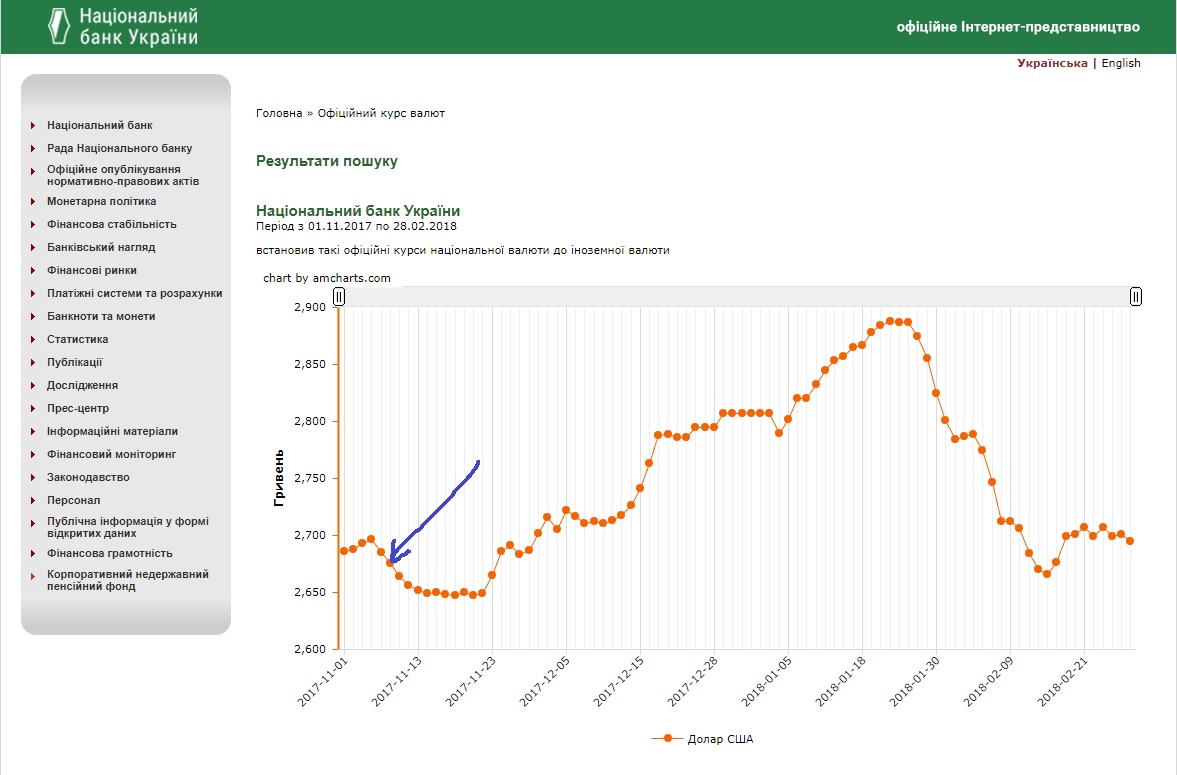The width and height of the screenshot is (1177, 775).
Task: Open Фінансова грамотність menu item
Action: (110, 553)
